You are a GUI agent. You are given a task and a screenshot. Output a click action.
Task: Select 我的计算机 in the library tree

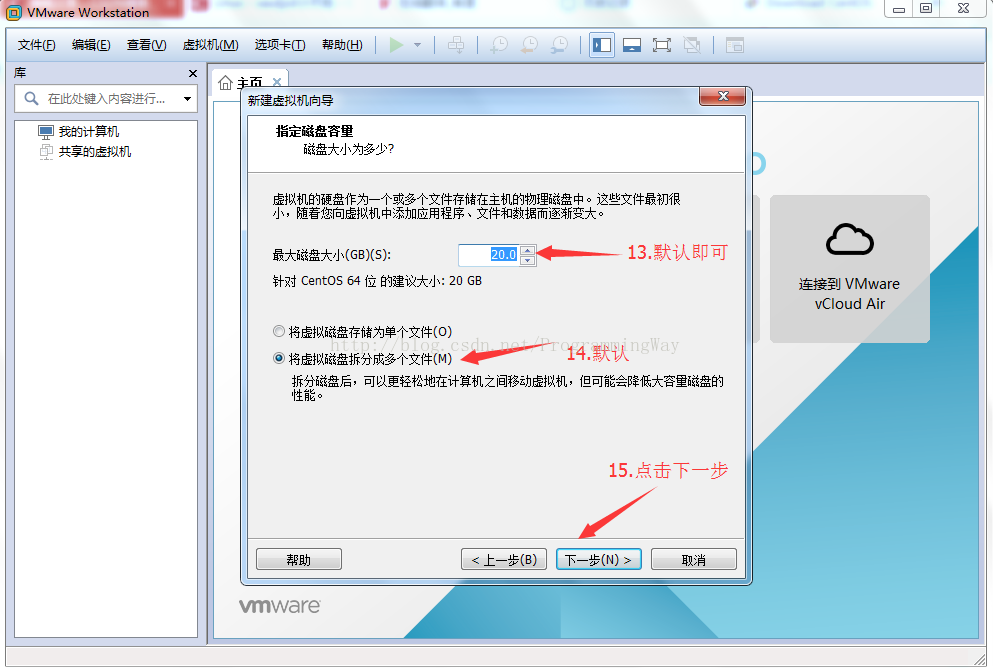(x=88, y=132)
